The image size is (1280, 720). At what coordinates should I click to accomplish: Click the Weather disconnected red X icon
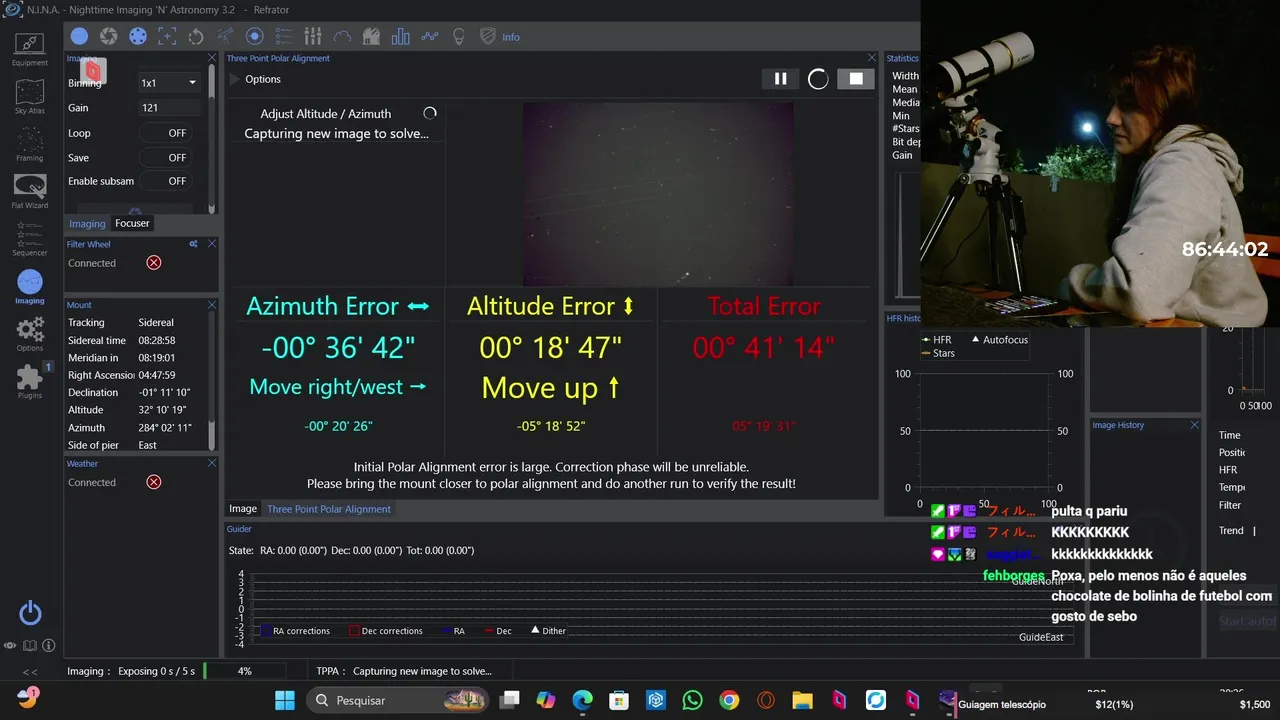click(x=154, y=482)
